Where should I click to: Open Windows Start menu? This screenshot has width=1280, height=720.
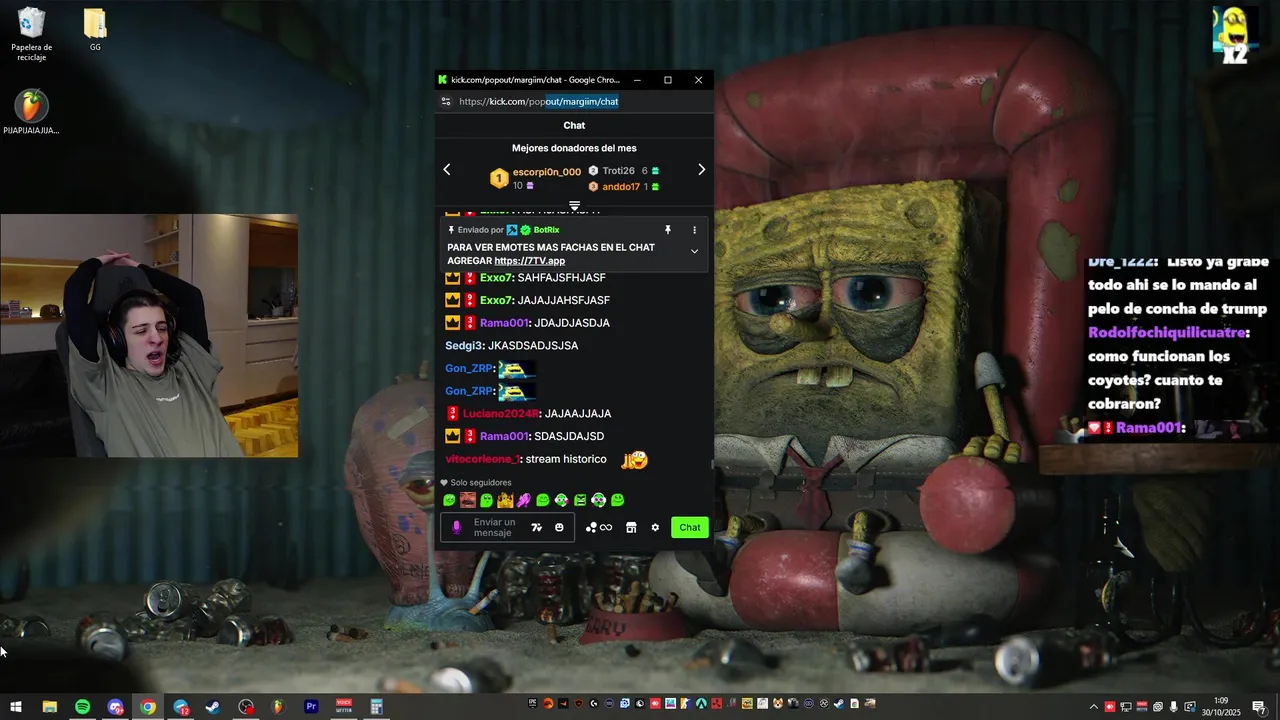point(16,707)
